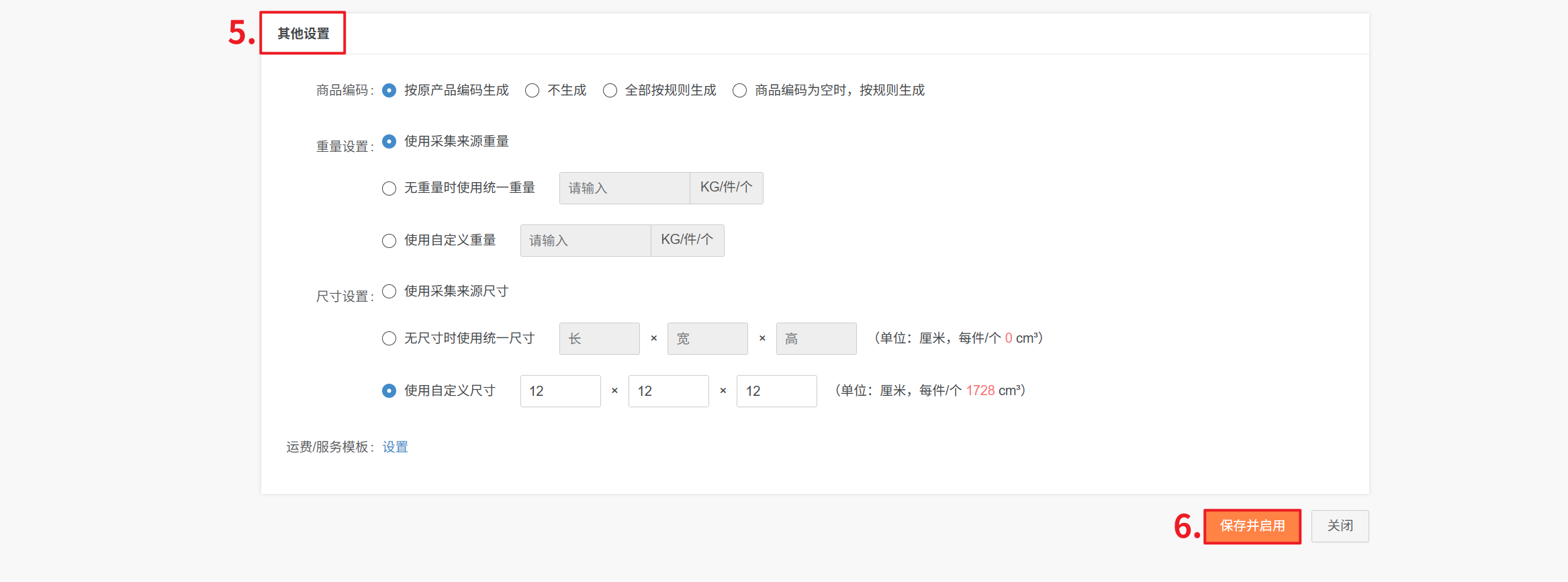Select '使用采集来源重量' weight option
The height and width of the screenshot is (582, 1568).
pyautogui.click(x=389, y=142)
